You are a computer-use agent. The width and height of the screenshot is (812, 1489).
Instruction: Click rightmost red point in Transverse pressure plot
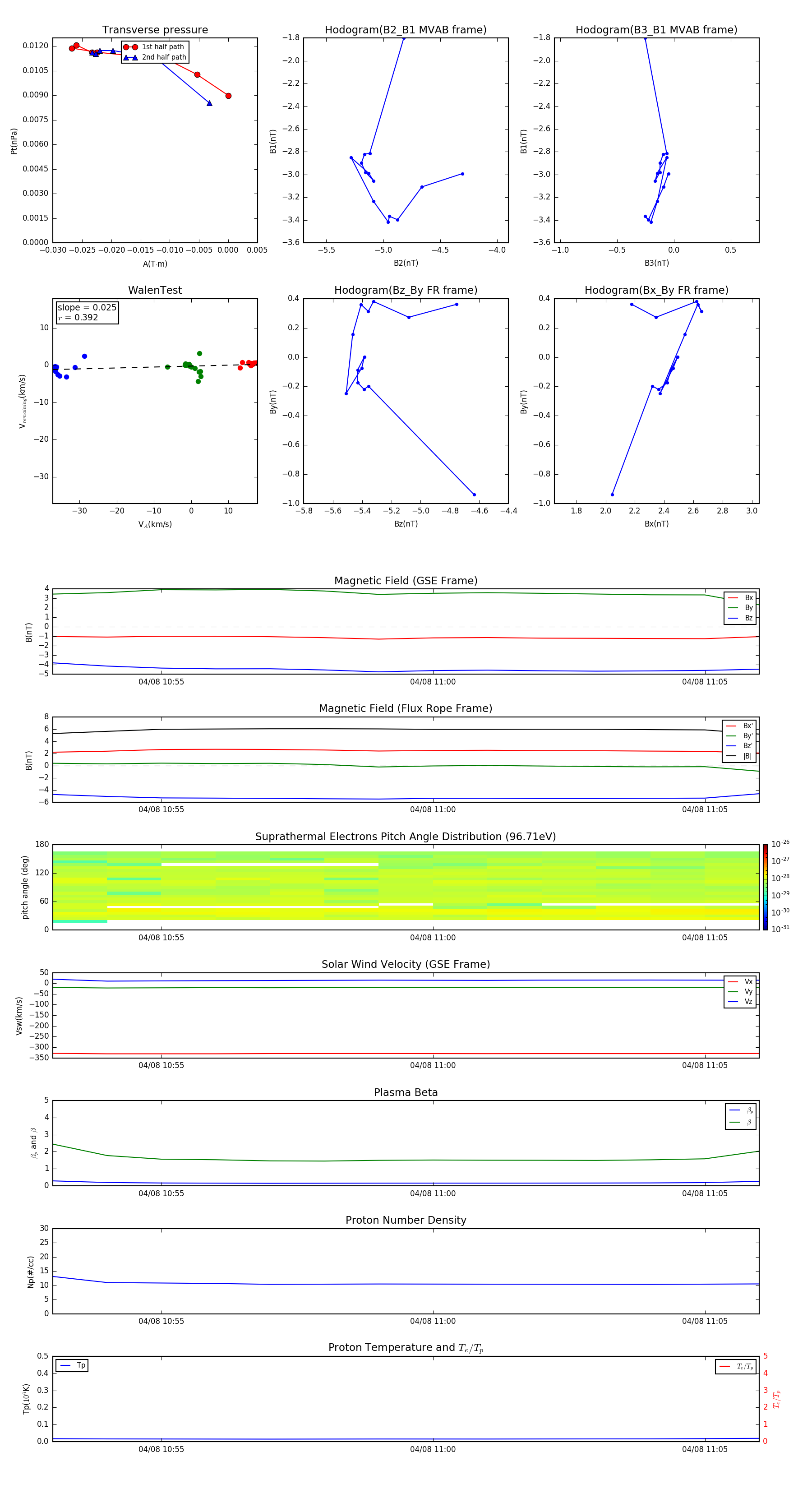pyautogui.click(x=228, y=96)
